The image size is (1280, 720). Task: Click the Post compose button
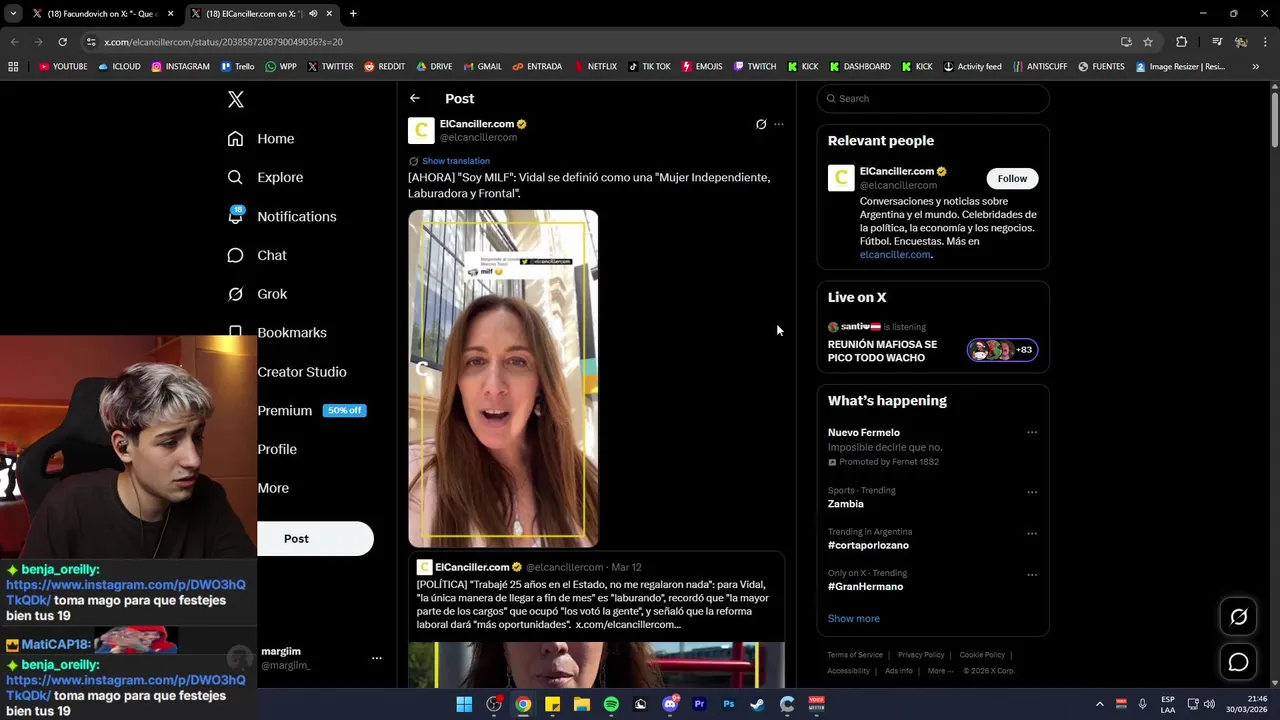315,538
